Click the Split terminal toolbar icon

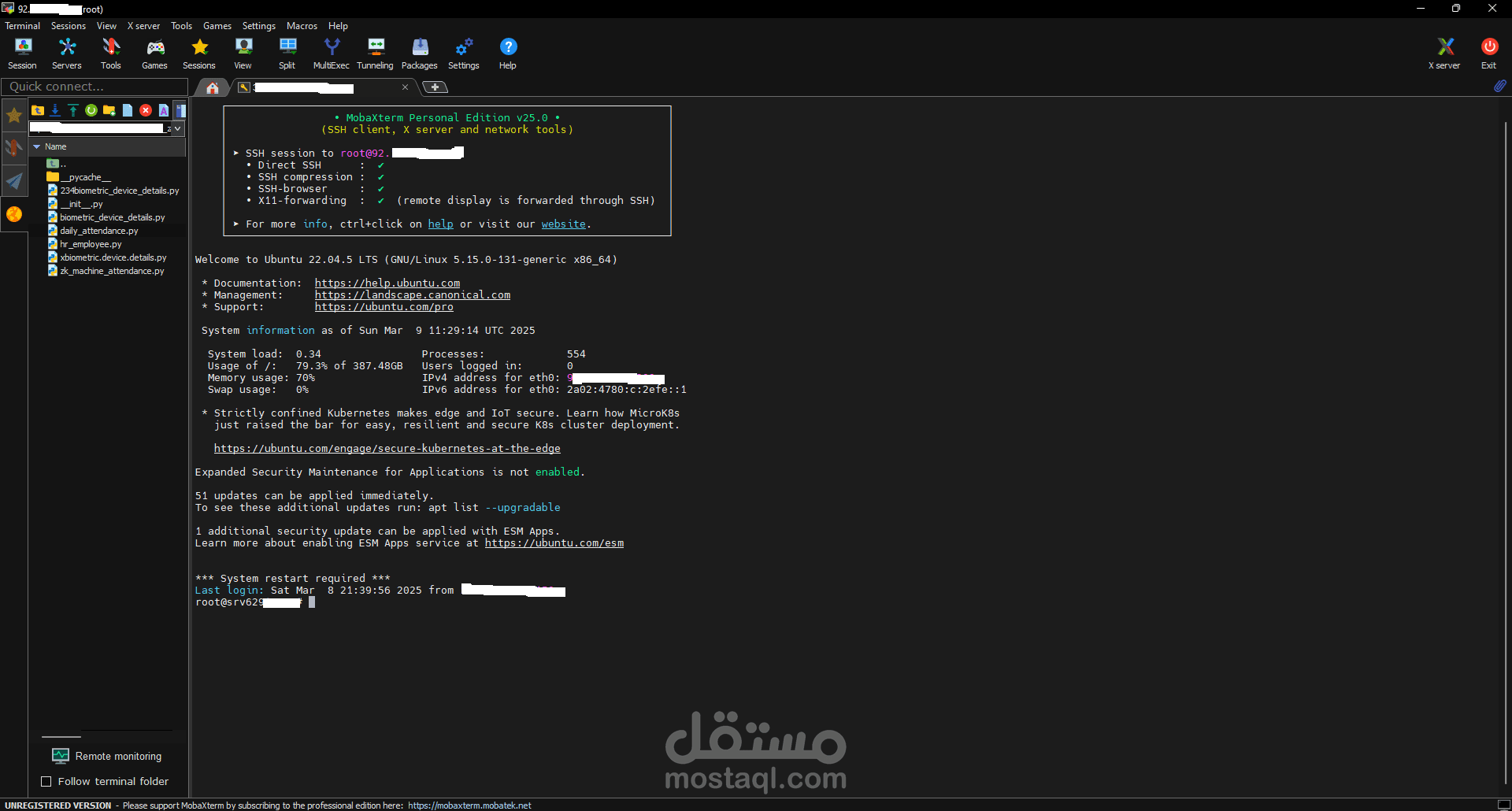[x=287, y=54]
